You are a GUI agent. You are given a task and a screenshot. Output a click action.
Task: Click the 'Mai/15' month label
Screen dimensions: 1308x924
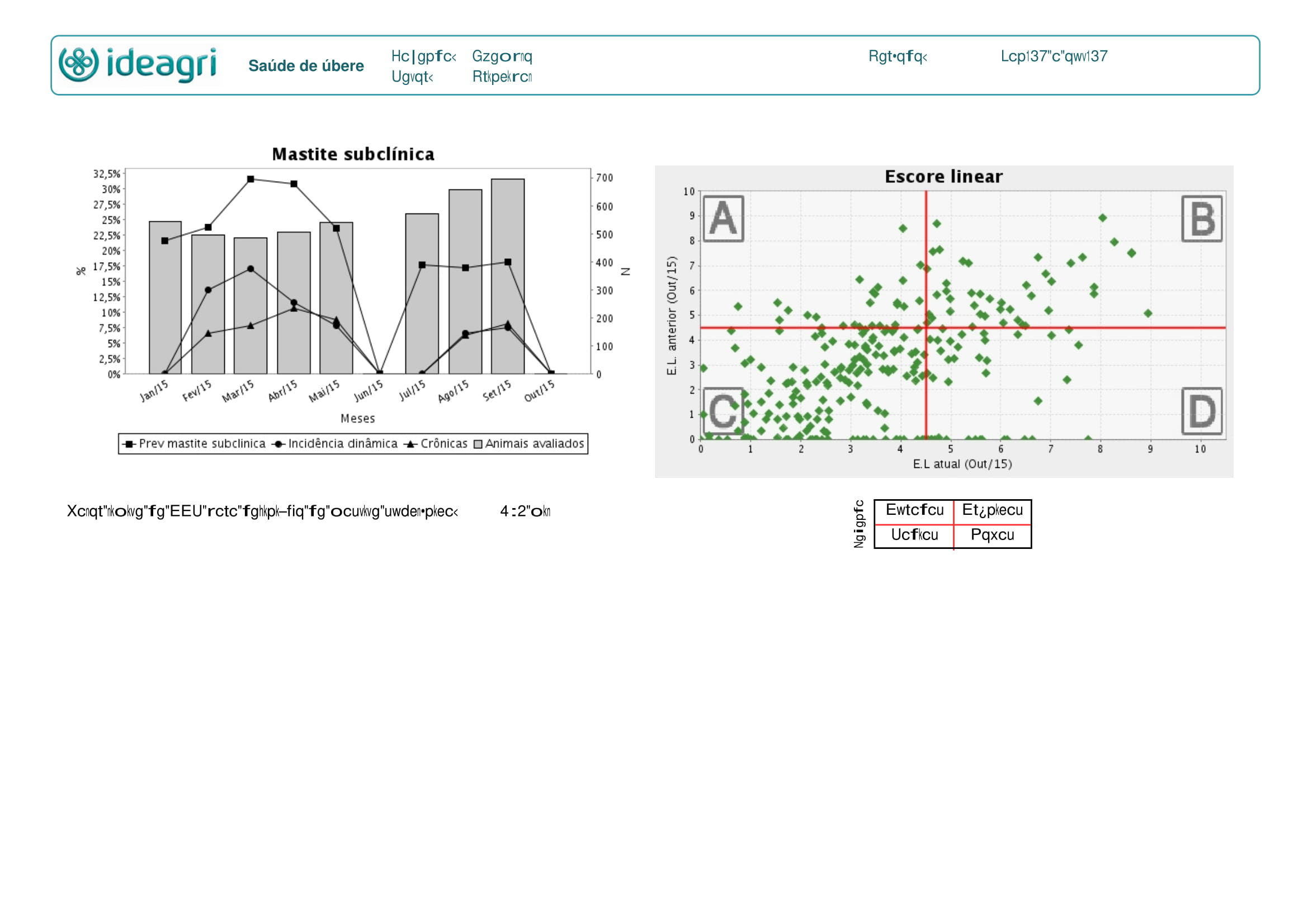click(324, 391)
